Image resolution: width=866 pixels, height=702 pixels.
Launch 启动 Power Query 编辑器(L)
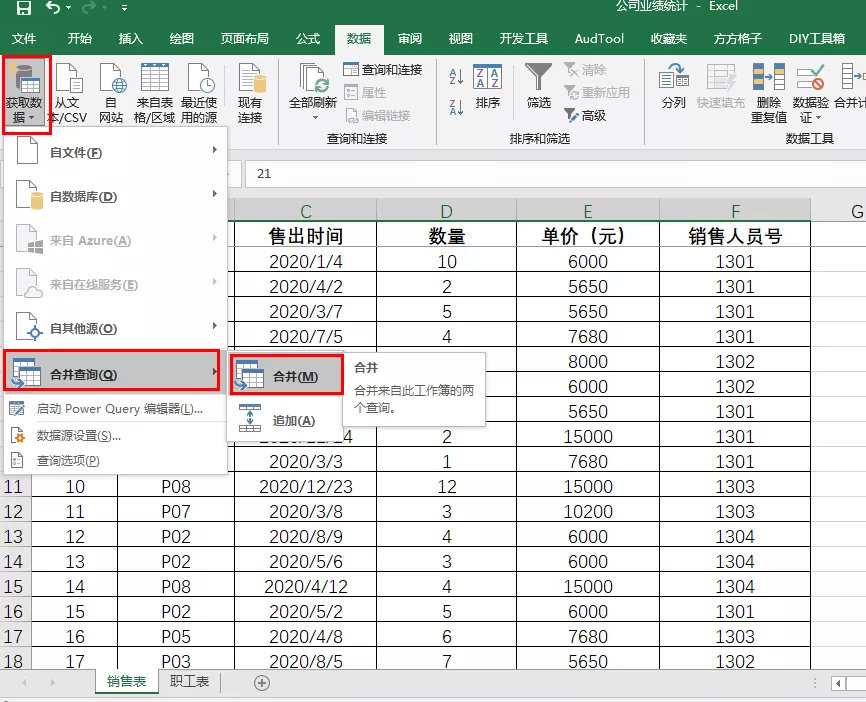click(x=115, y=409)
